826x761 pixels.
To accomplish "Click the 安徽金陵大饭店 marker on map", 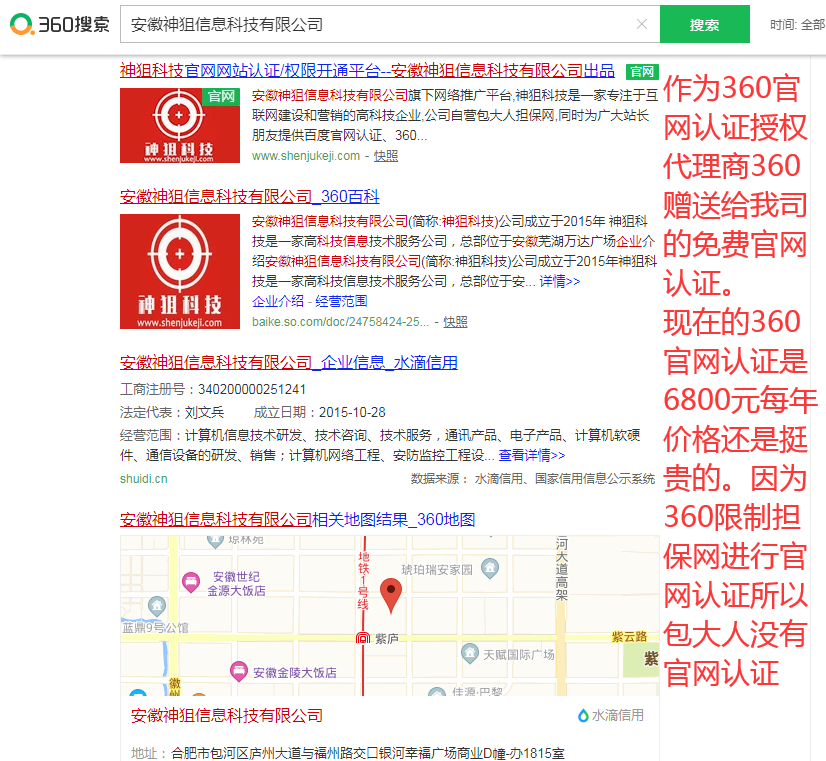I will point(238,671).
